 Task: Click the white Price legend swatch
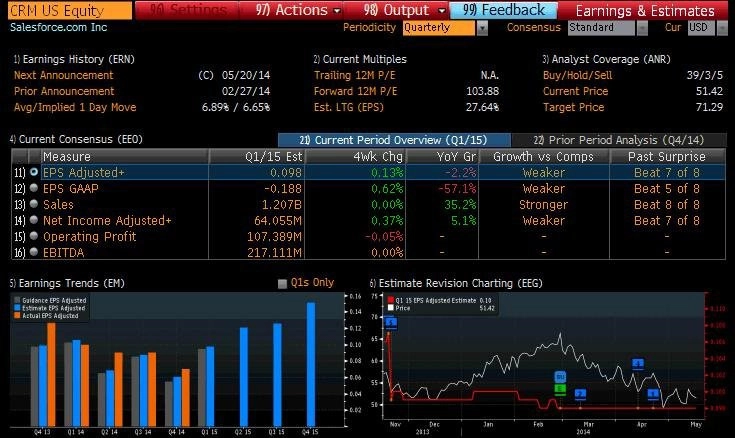(390, 308)
